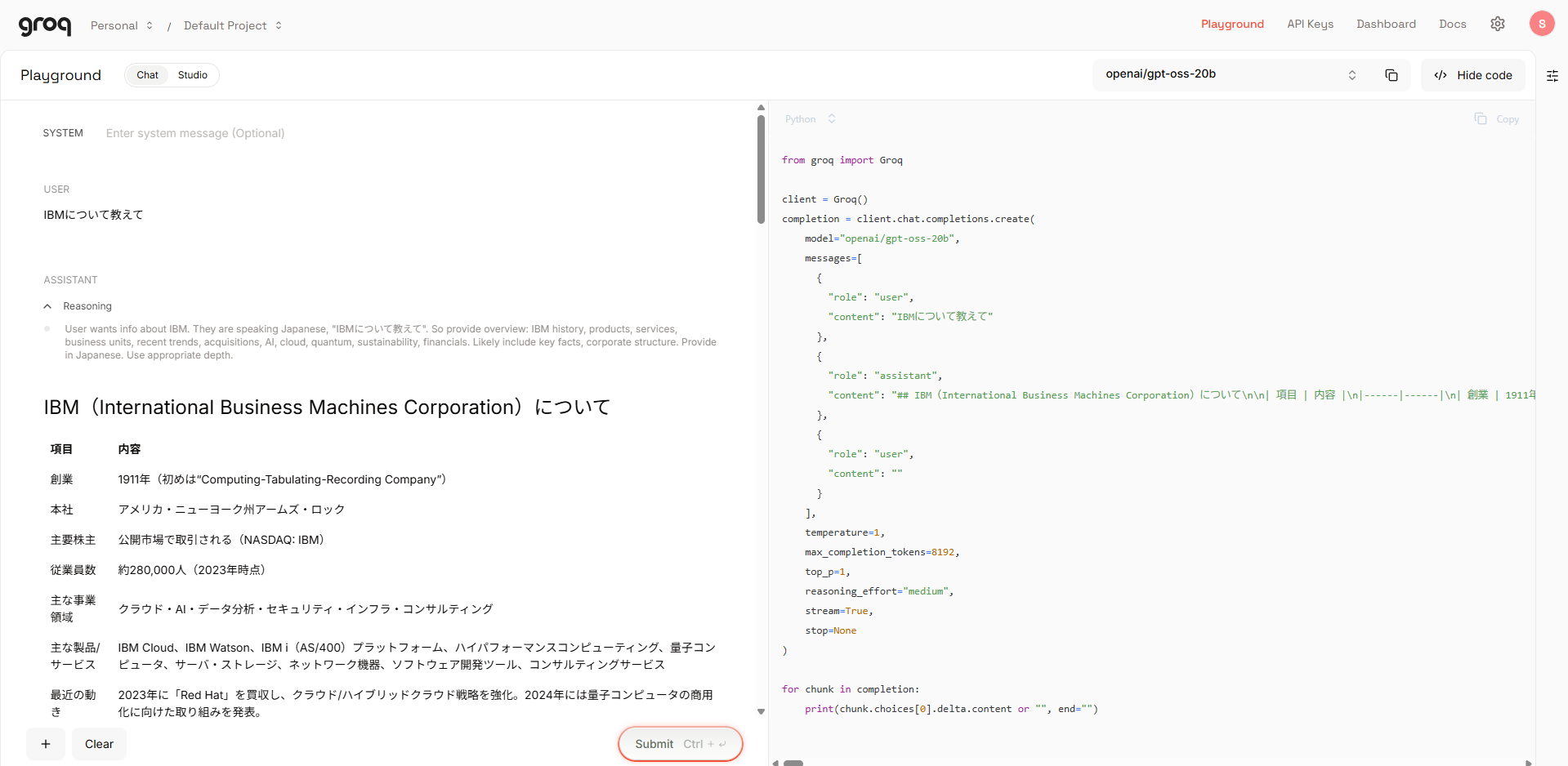Open the model selector openai/gpt-oss-20b
Viewport: 1568px width, 766px height.
pos(1230,74)
